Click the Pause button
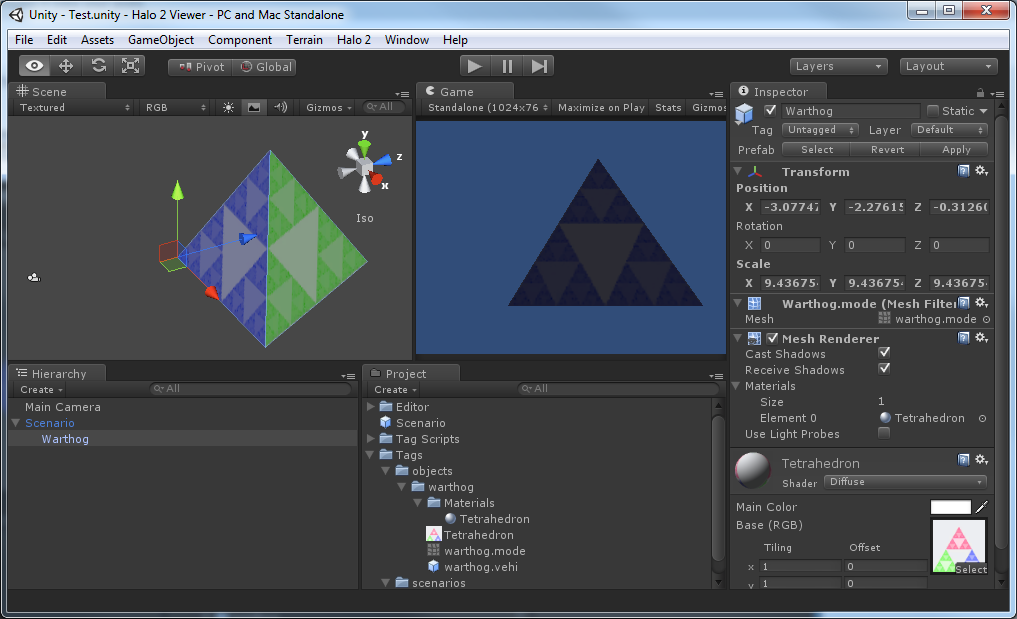Screen dimensions: 1017x619 (507, 66)
